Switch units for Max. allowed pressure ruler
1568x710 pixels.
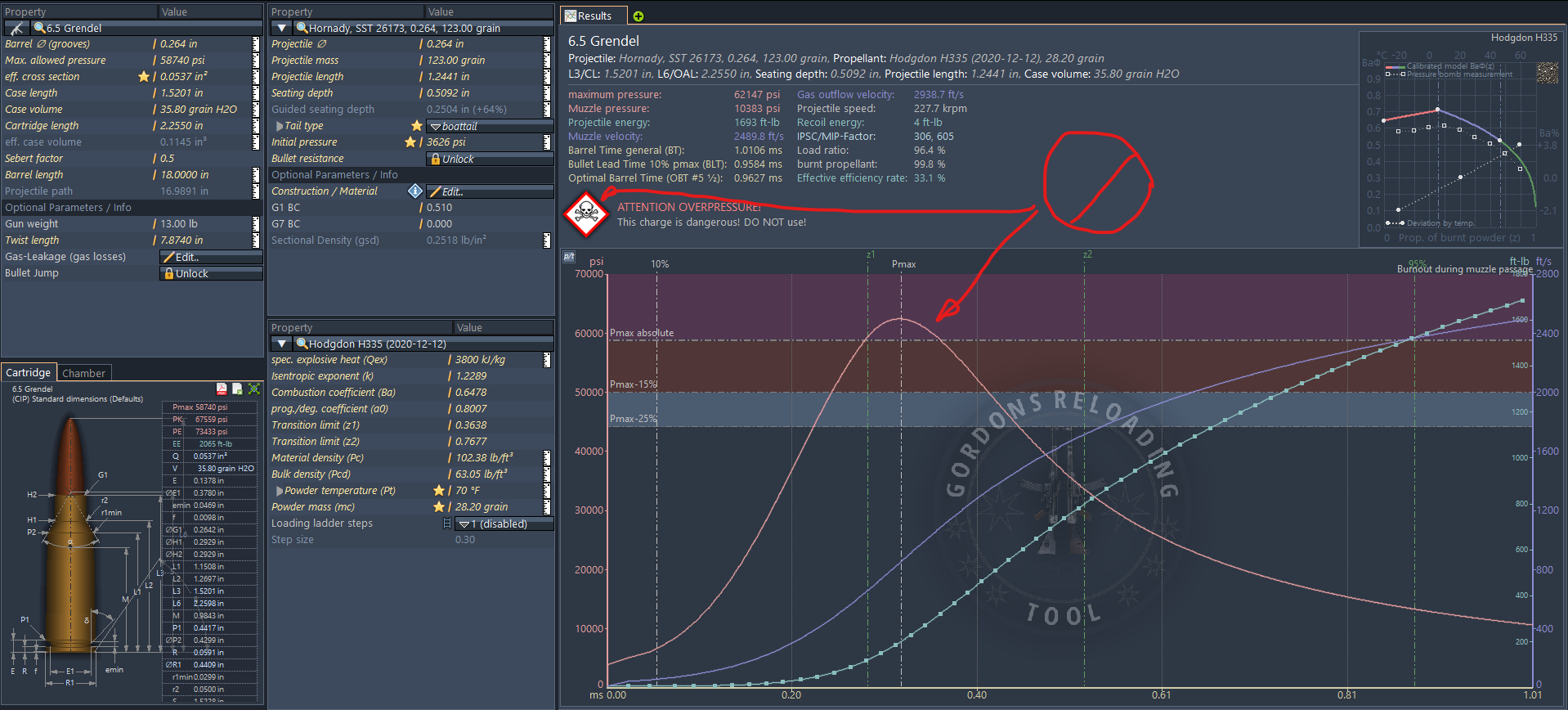(x=256, y=61)
